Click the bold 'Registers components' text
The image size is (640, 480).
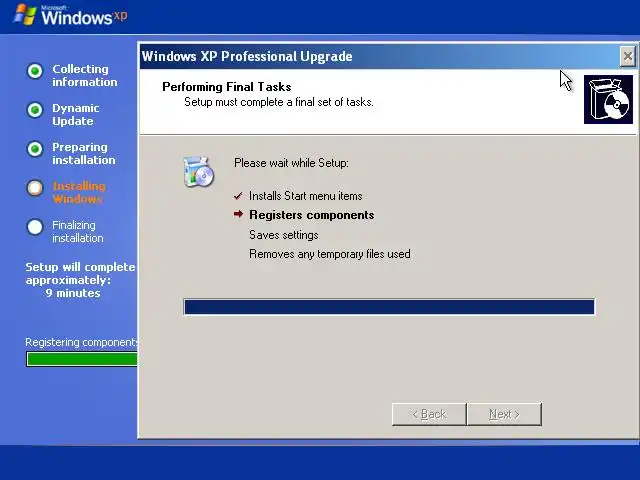coord(311,215)
